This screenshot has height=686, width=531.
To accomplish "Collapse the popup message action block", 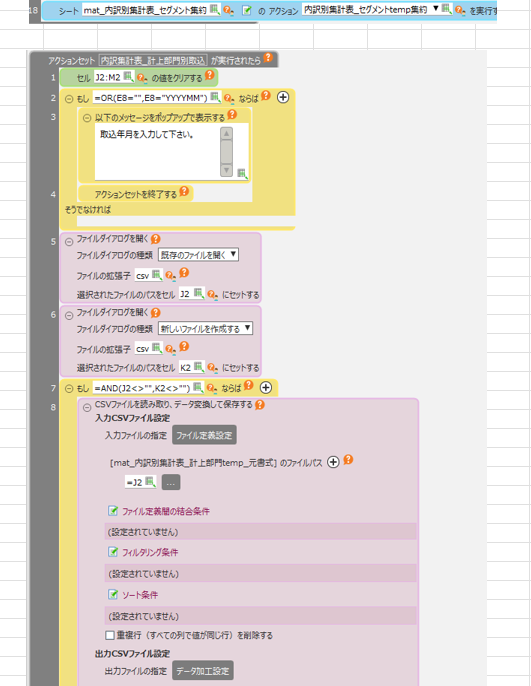I will [x=87, y=118].
